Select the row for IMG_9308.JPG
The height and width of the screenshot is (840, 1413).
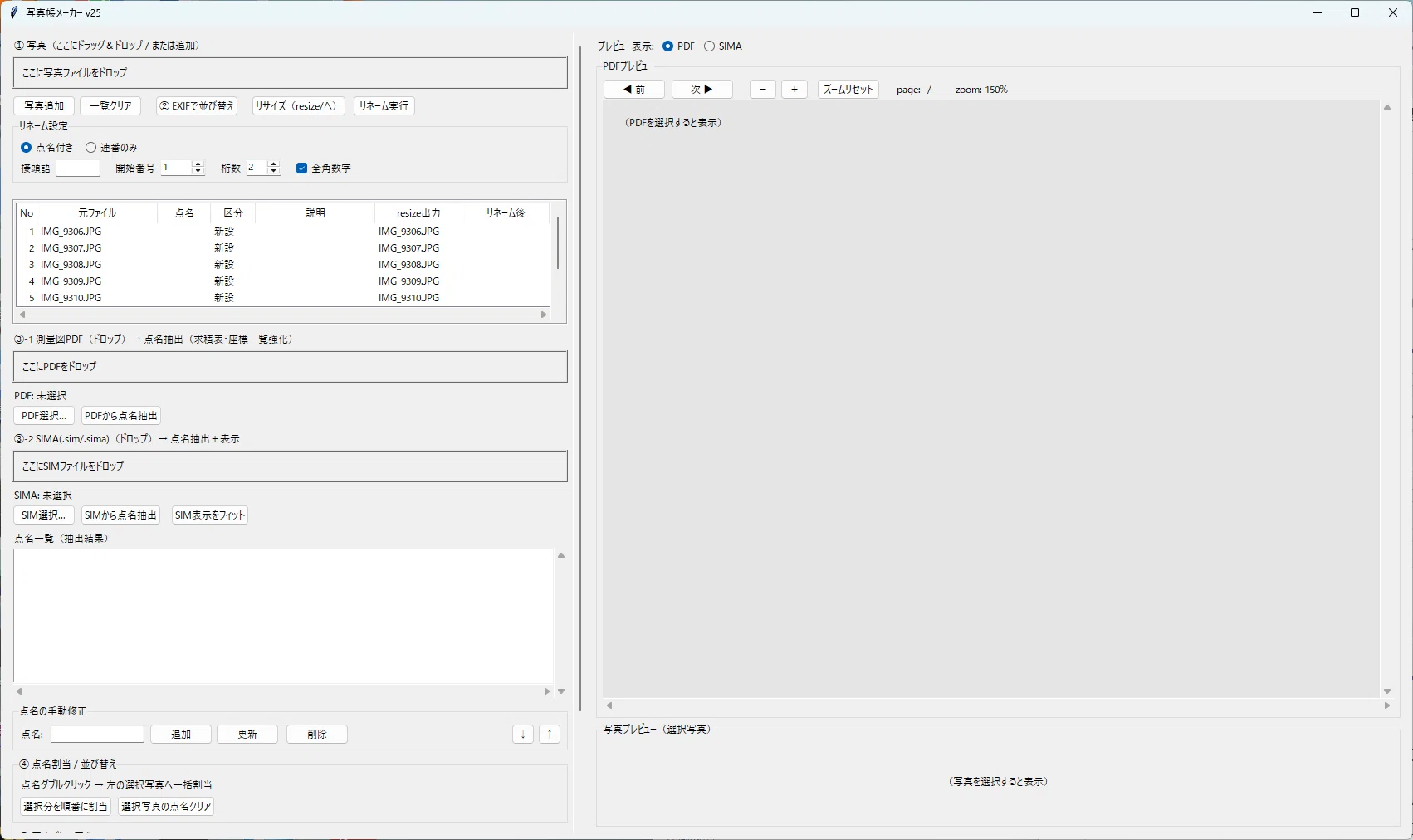[282, 265]
